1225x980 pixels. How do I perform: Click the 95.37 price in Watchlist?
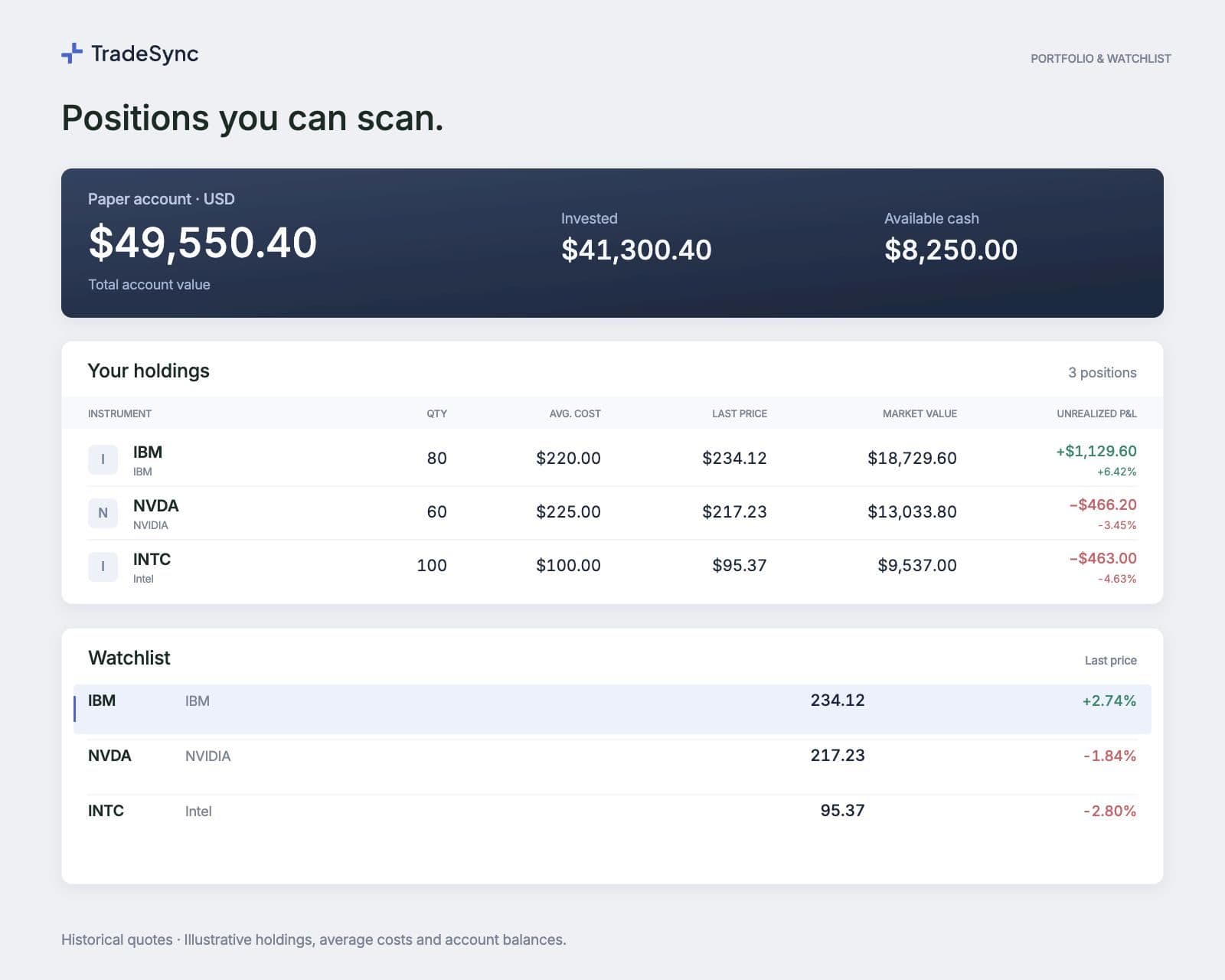[842, 810]
